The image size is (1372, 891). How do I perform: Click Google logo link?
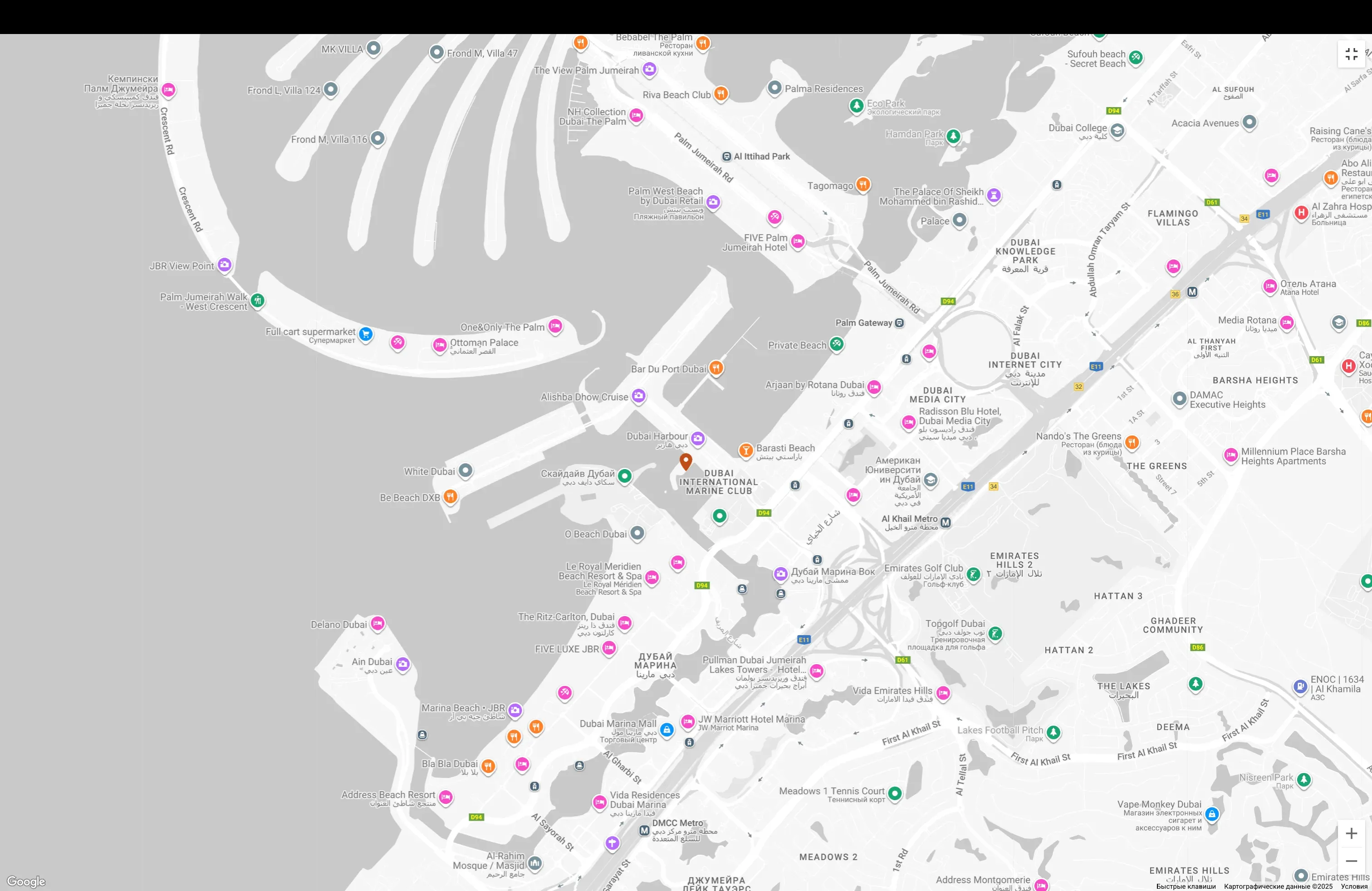click(x=26, y=881)
